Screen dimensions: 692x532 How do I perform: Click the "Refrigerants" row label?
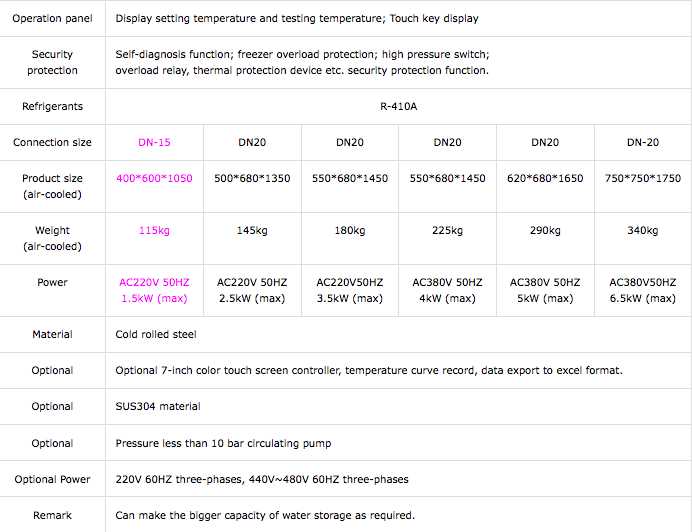(52, 106)
